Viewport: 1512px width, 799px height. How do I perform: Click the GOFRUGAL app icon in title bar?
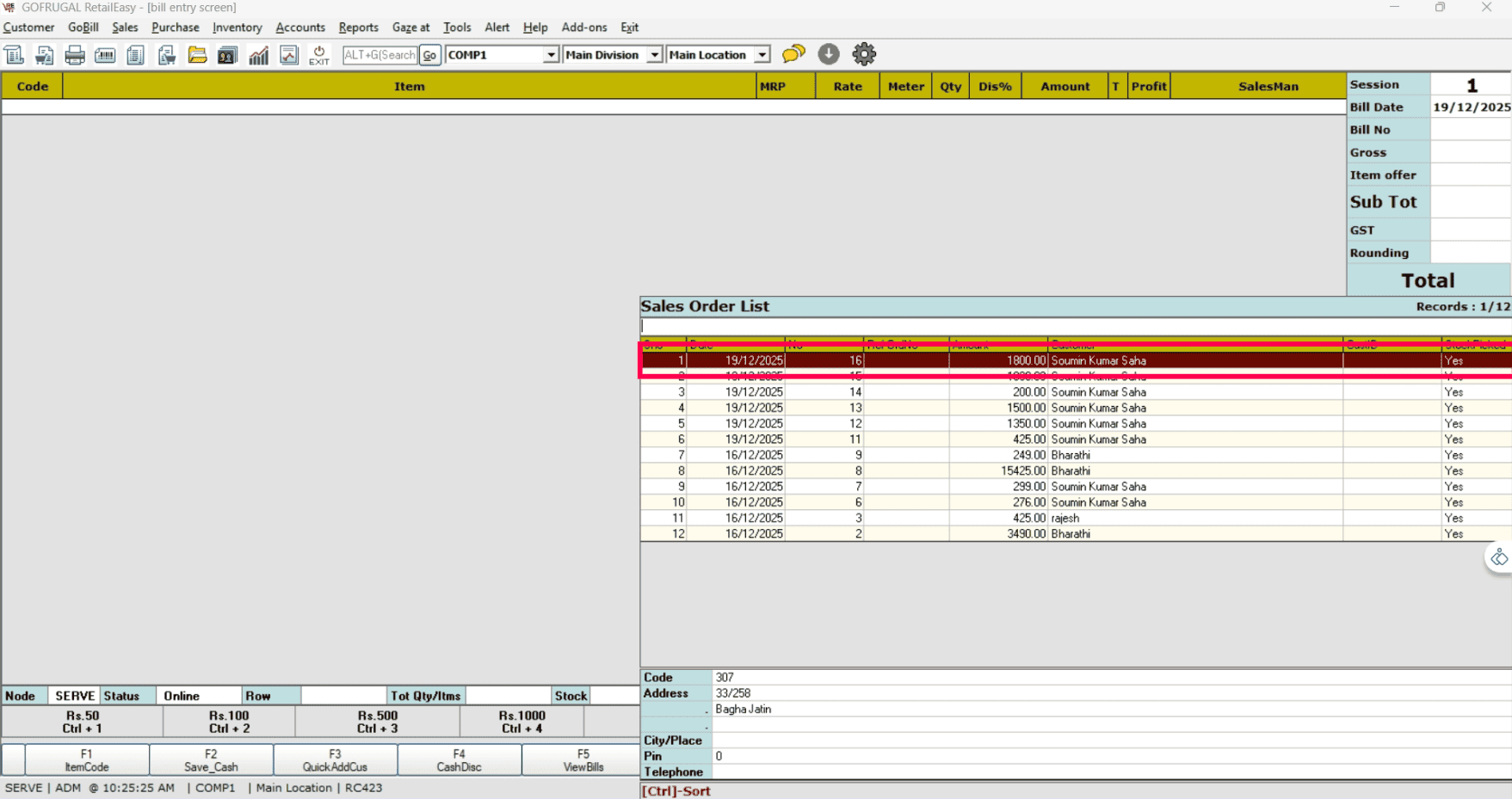(x=9, y=8)
